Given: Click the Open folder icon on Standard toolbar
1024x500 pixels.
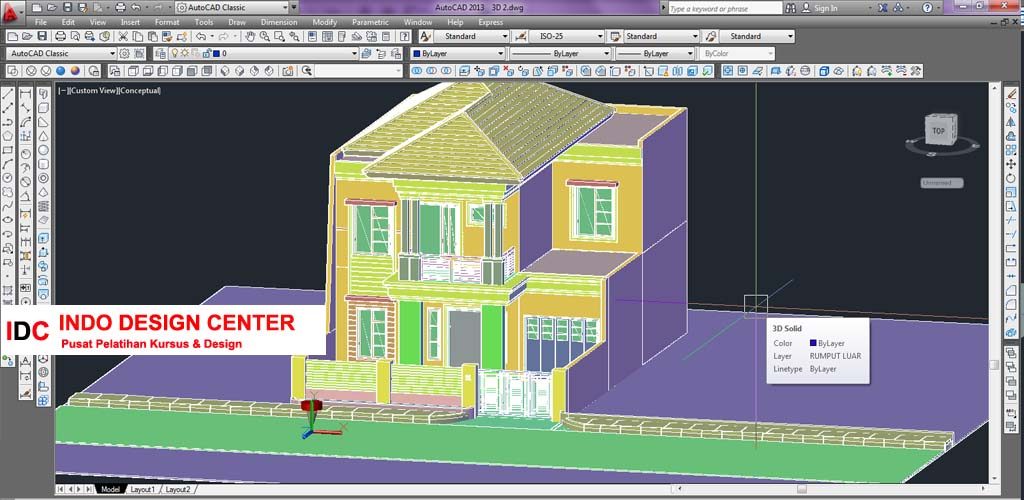Looking at the screenshot, I should [x=27, y=37].
